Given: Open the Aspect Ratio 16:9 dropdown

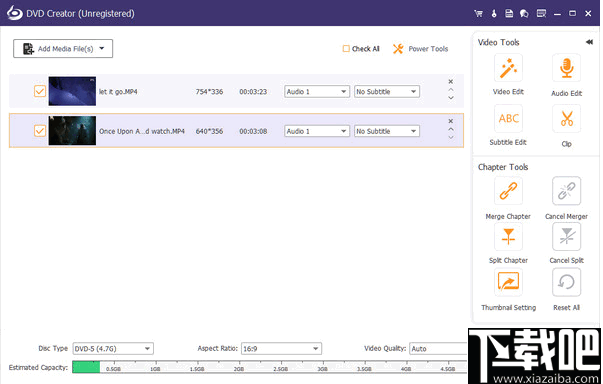Looking at the screenshot, I should point(282,349).
